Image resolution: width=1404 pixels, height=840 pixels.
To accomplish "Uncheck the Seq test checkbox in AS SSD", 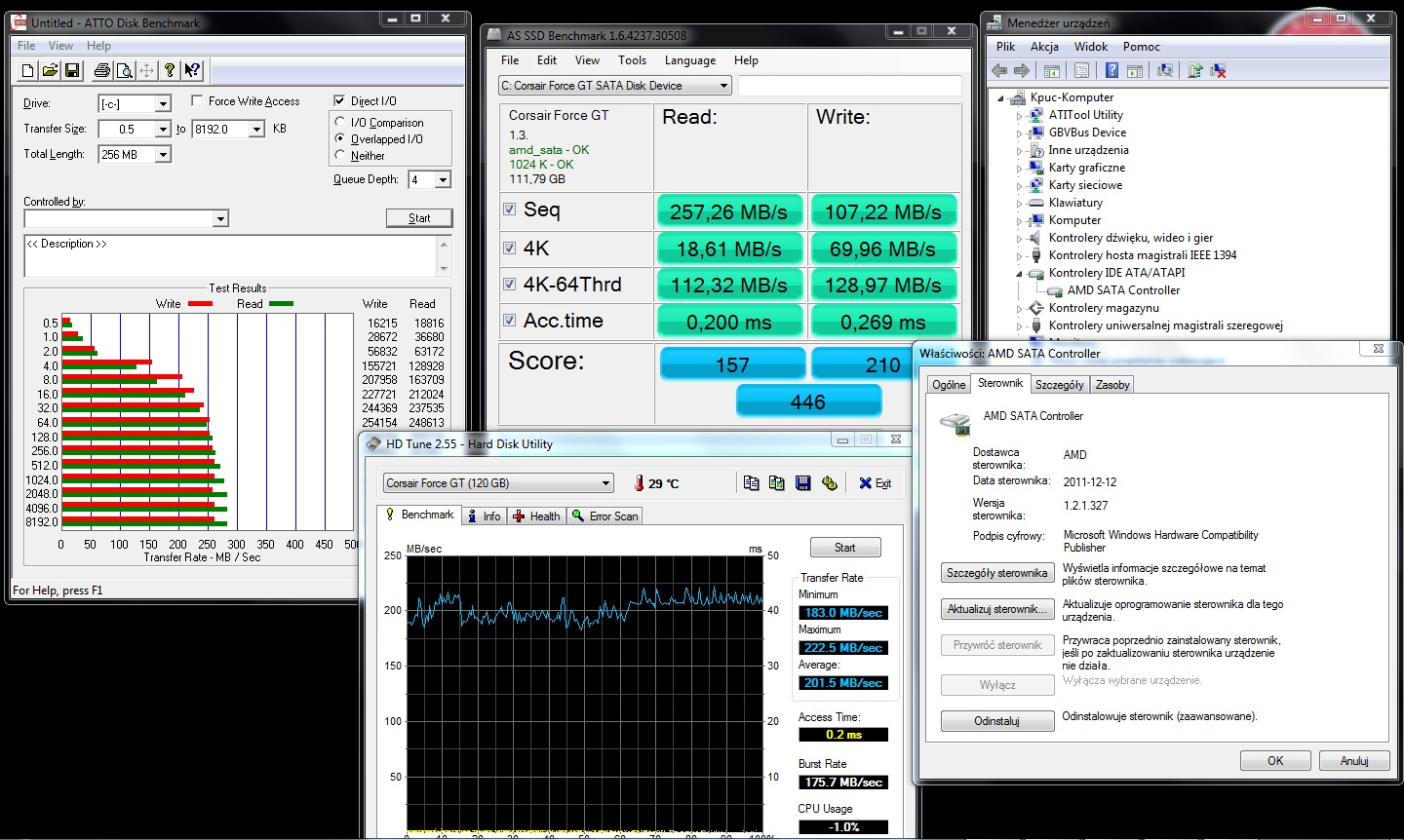I will click(x=509, y=210).
